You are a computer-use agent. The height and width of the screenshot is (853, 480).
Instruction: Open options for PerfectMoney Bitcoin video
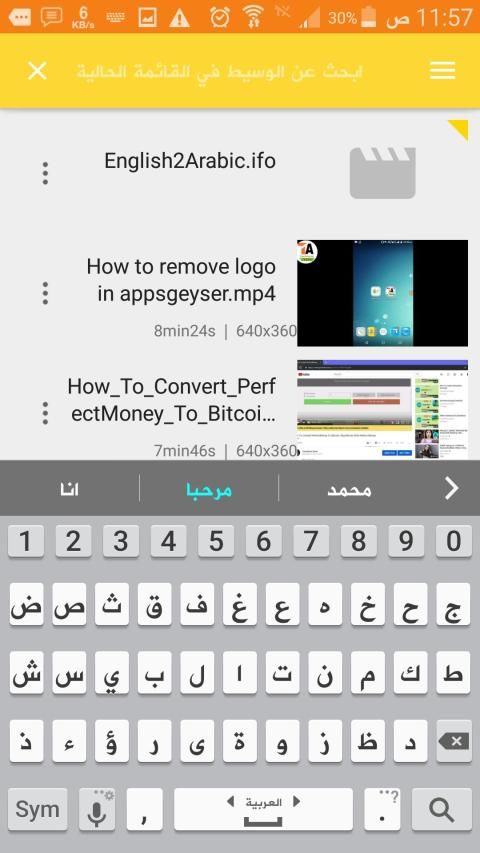tap(45, 413)
